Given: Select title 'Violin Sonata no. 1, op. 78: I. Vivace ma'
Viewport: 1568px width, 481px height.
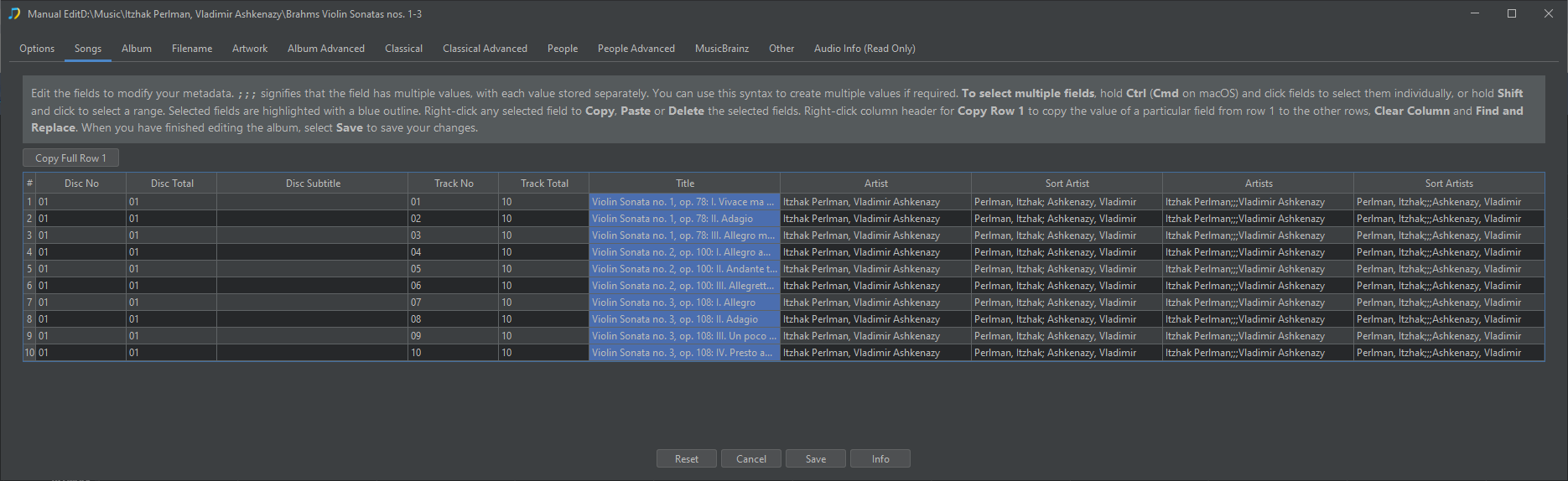Looking at the screenshot, I should click(x=685, y=202).
